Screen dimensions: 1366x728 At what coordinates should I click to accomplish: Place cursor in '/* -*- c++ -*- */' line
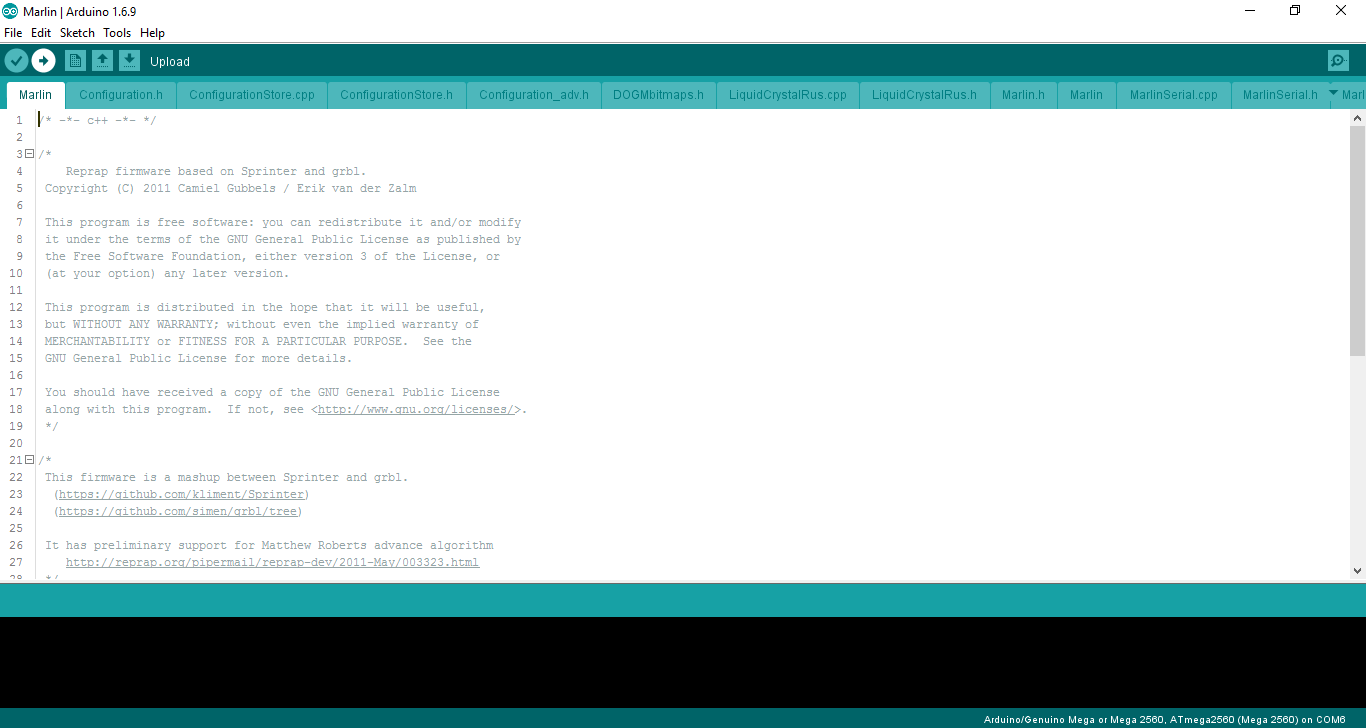tap(97, 120)
